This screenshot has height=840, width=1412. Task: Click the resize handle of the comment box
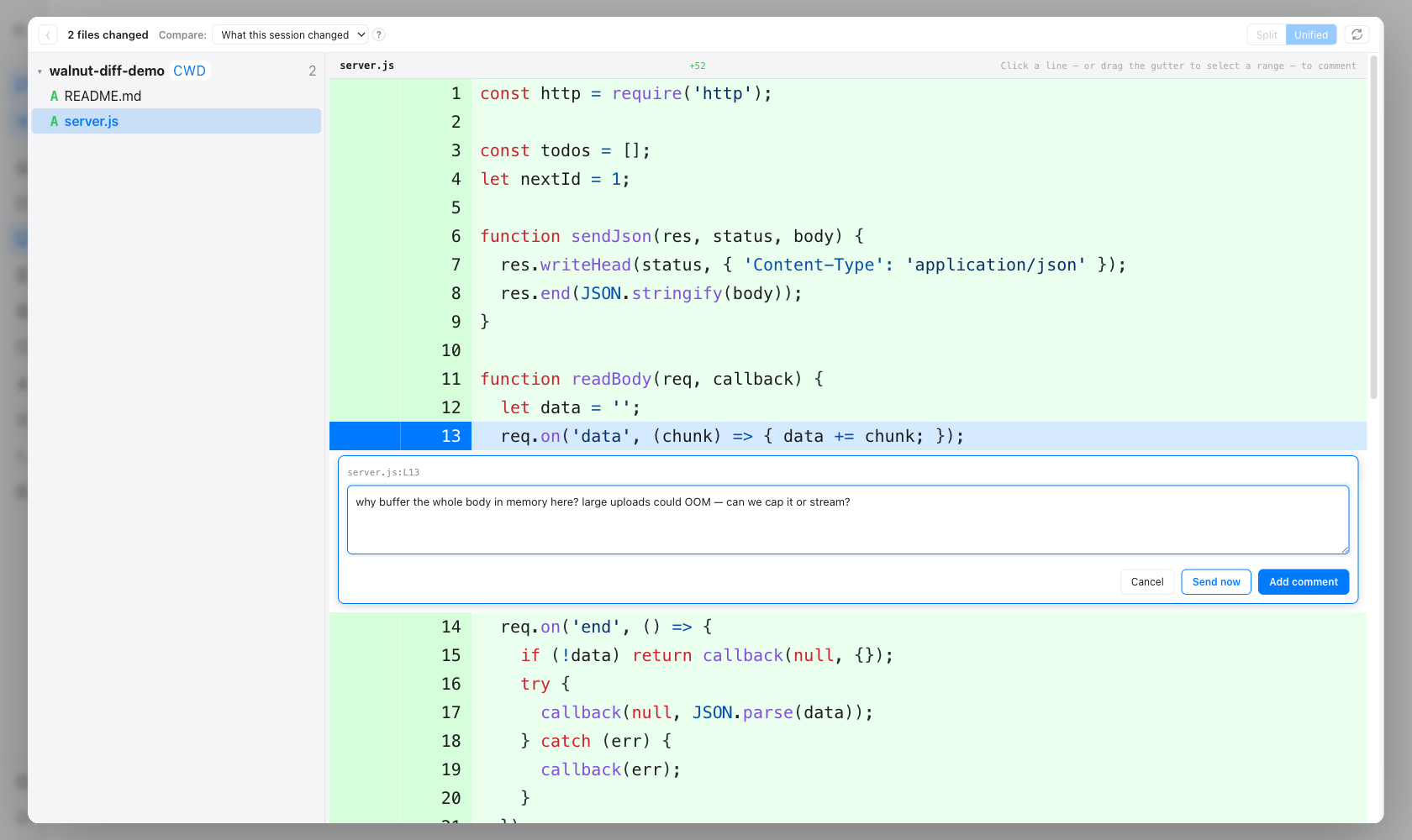(x=1344, y=549)
